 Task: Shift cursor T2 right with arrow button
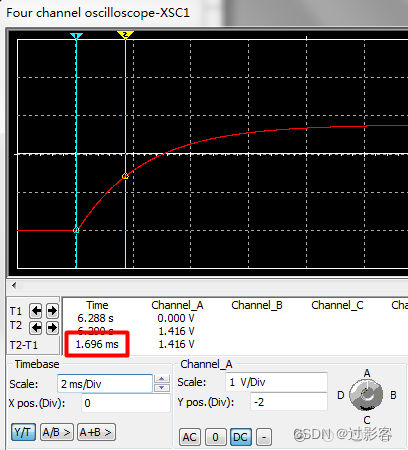tap(52, 328)
